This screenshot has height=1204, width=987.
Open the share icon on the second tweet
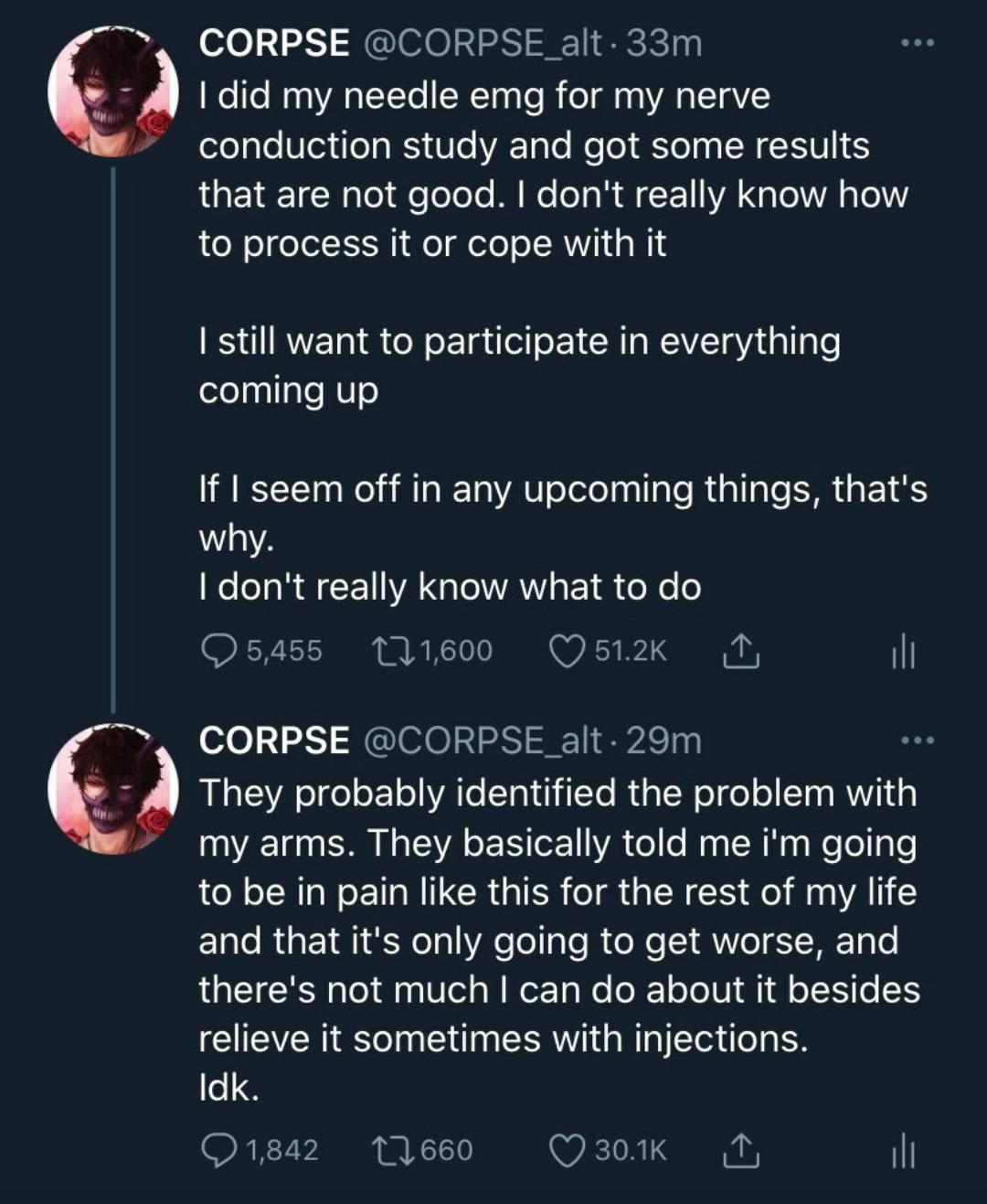click(x=742, y=1150)
